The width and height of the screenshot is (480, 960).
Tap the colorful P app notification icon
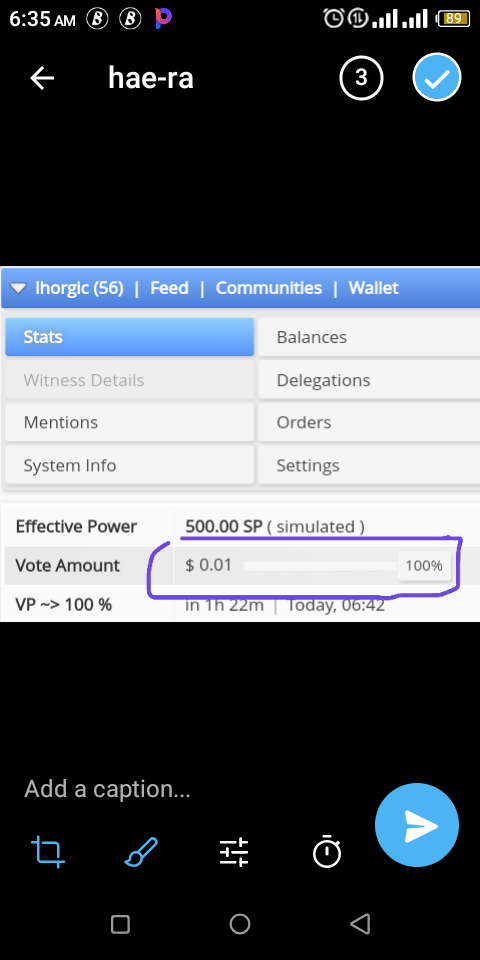point(163,18)
